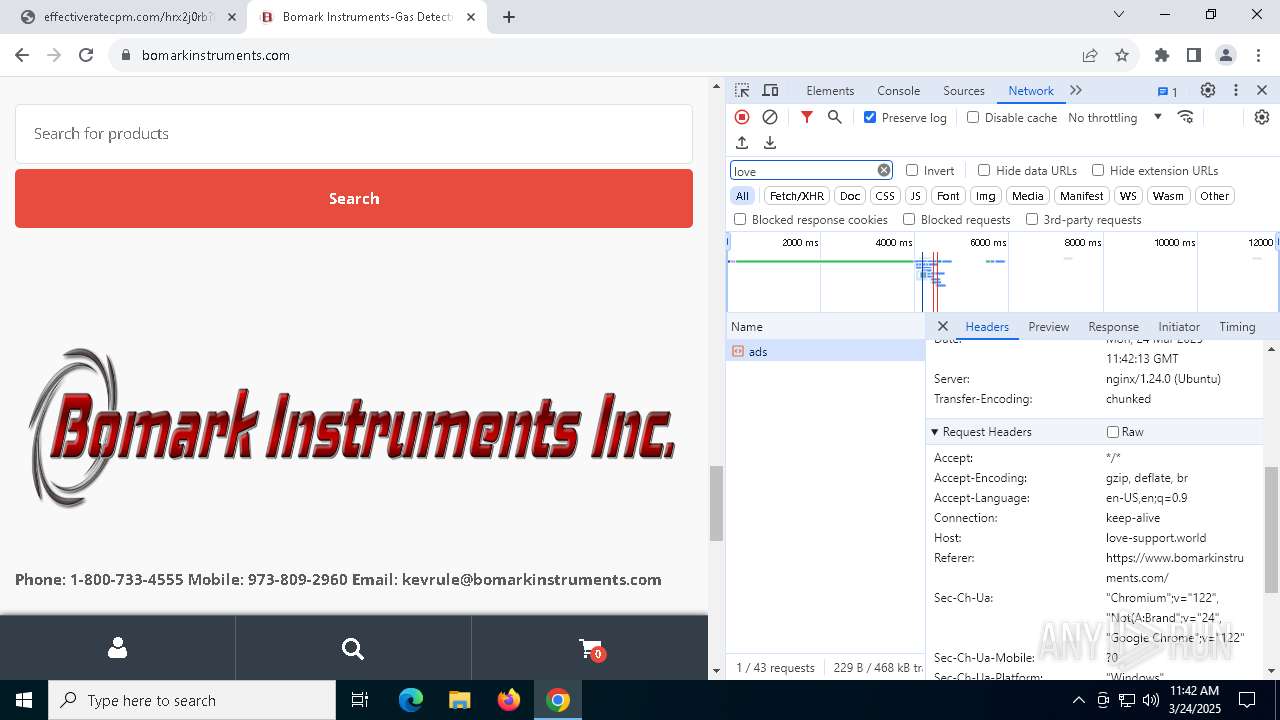Open Windows Task View
The height and width of the screenshot is (720, 1280).
[361, 700]
